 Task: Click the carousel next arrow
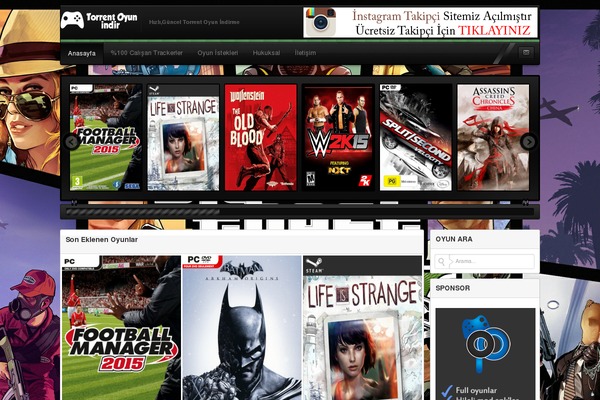coord(528,142)
